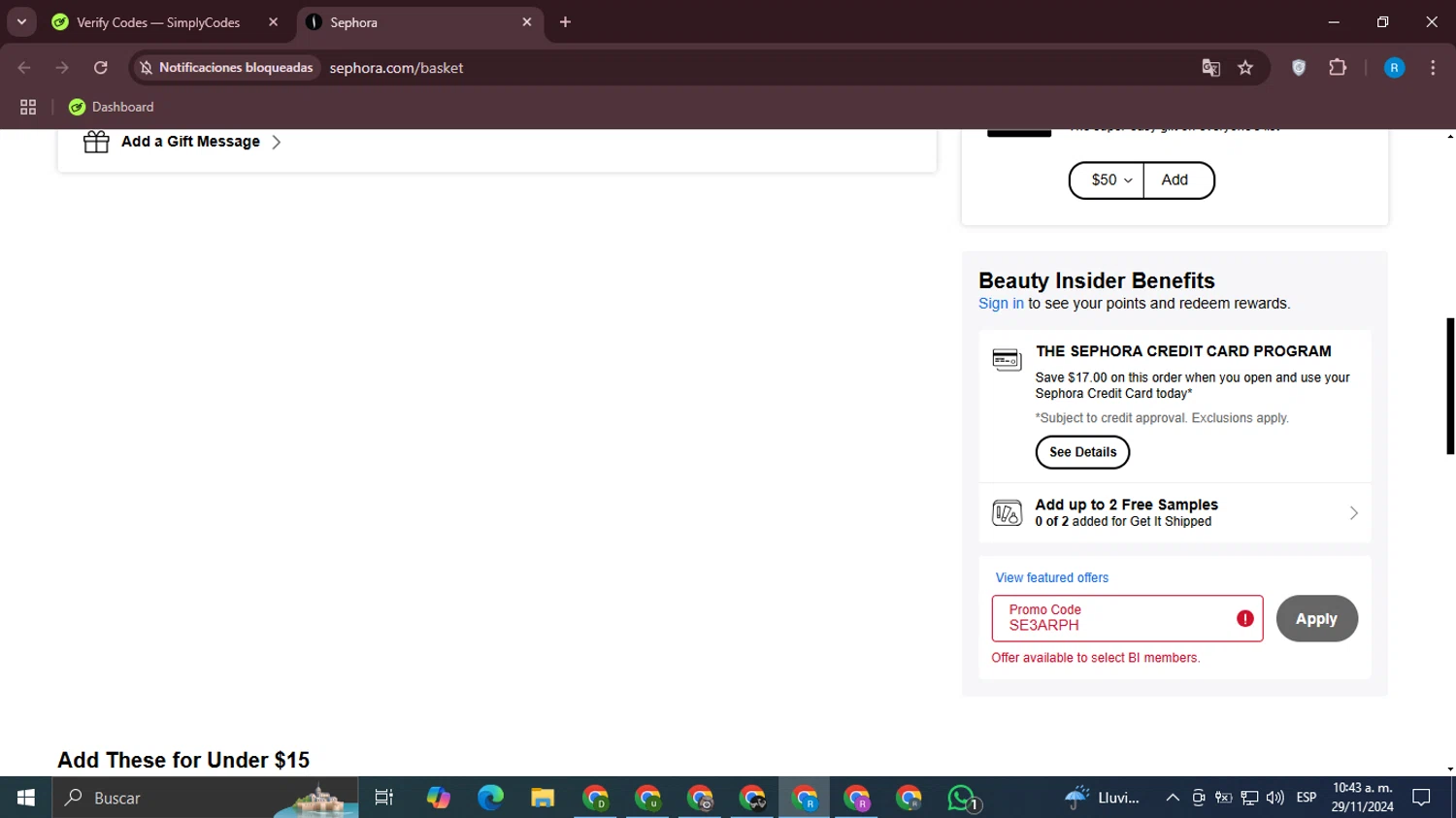The height and width of the screenshot is (818, 1456).
Task: Select the Sephora browser tab
Action: (x=417, y=22)
